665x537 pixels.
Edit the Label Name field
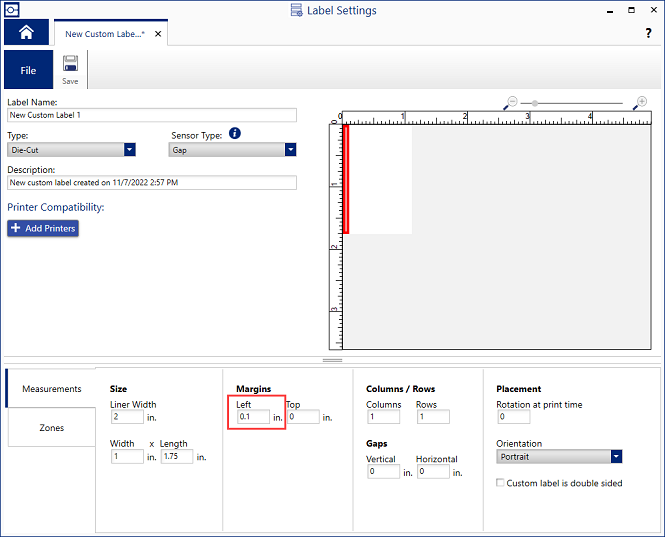click(x=152, y=115)
